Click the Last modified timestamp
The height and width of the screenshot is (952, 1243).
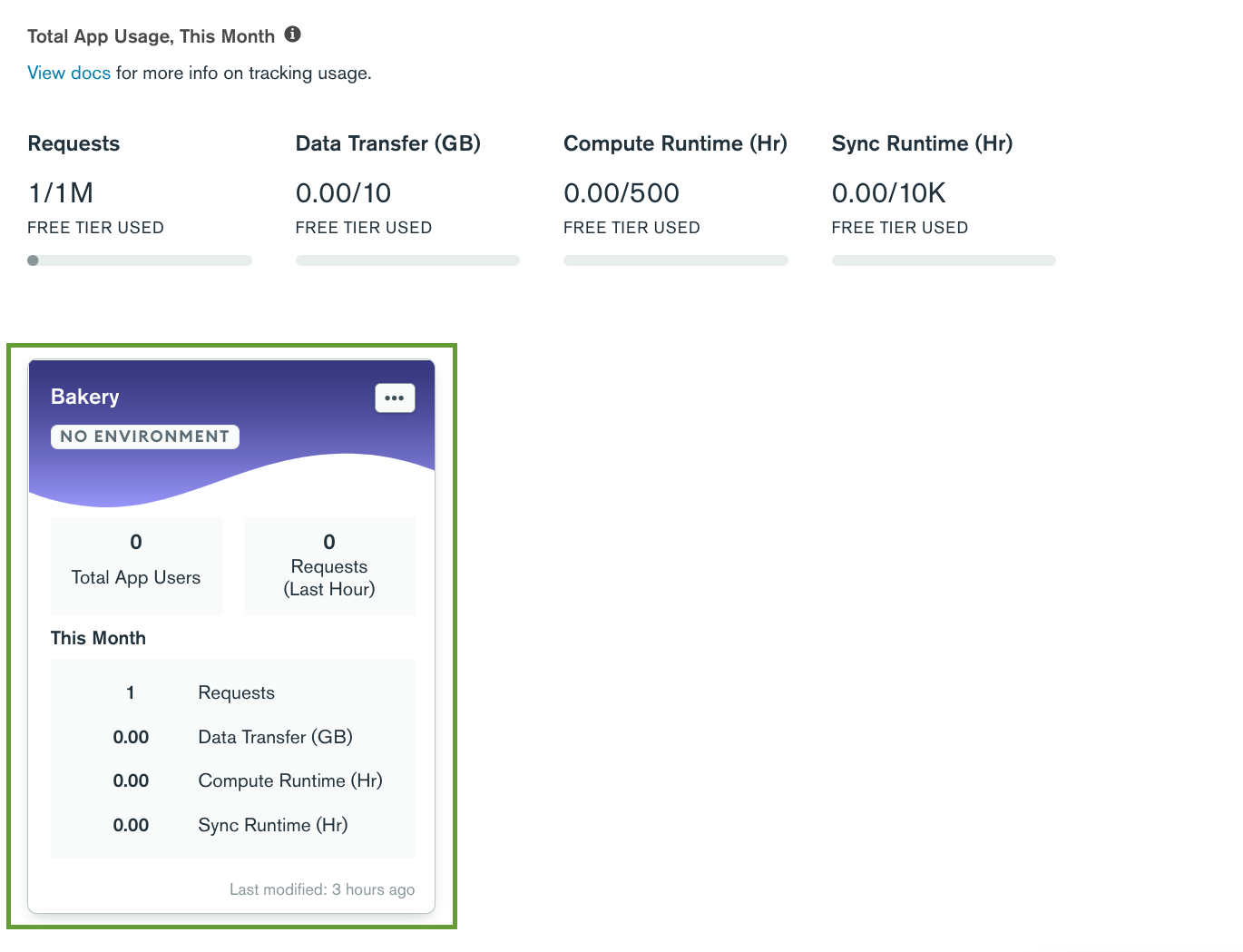pos(322,889)
